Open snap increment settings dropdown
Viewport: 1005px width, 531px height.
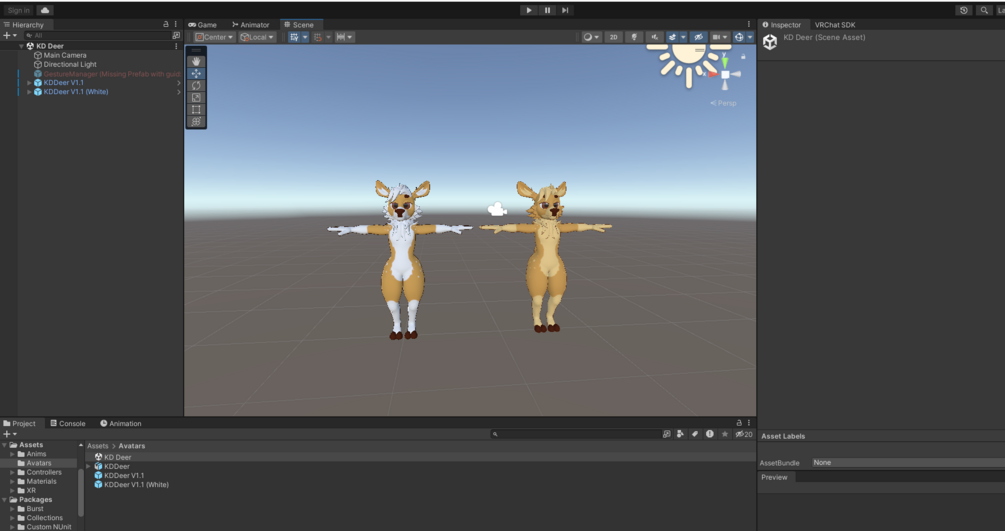coord(344,37)
